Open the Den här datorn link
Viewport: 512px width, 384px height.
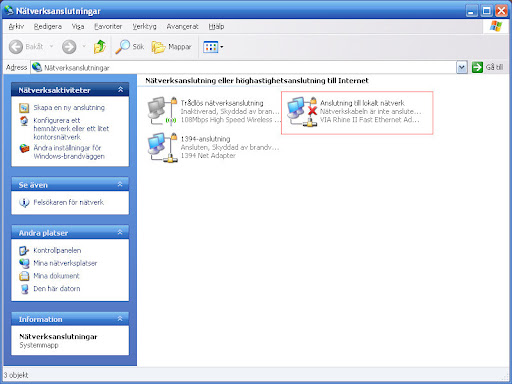[x=57, y=289]
